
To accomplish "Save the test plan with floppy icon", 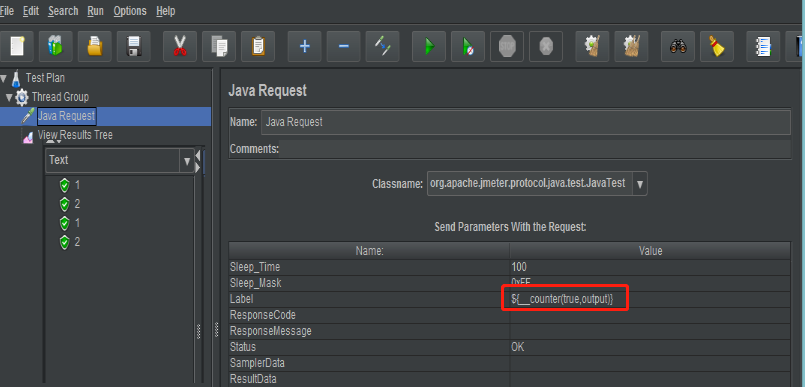I will (134, 46).
